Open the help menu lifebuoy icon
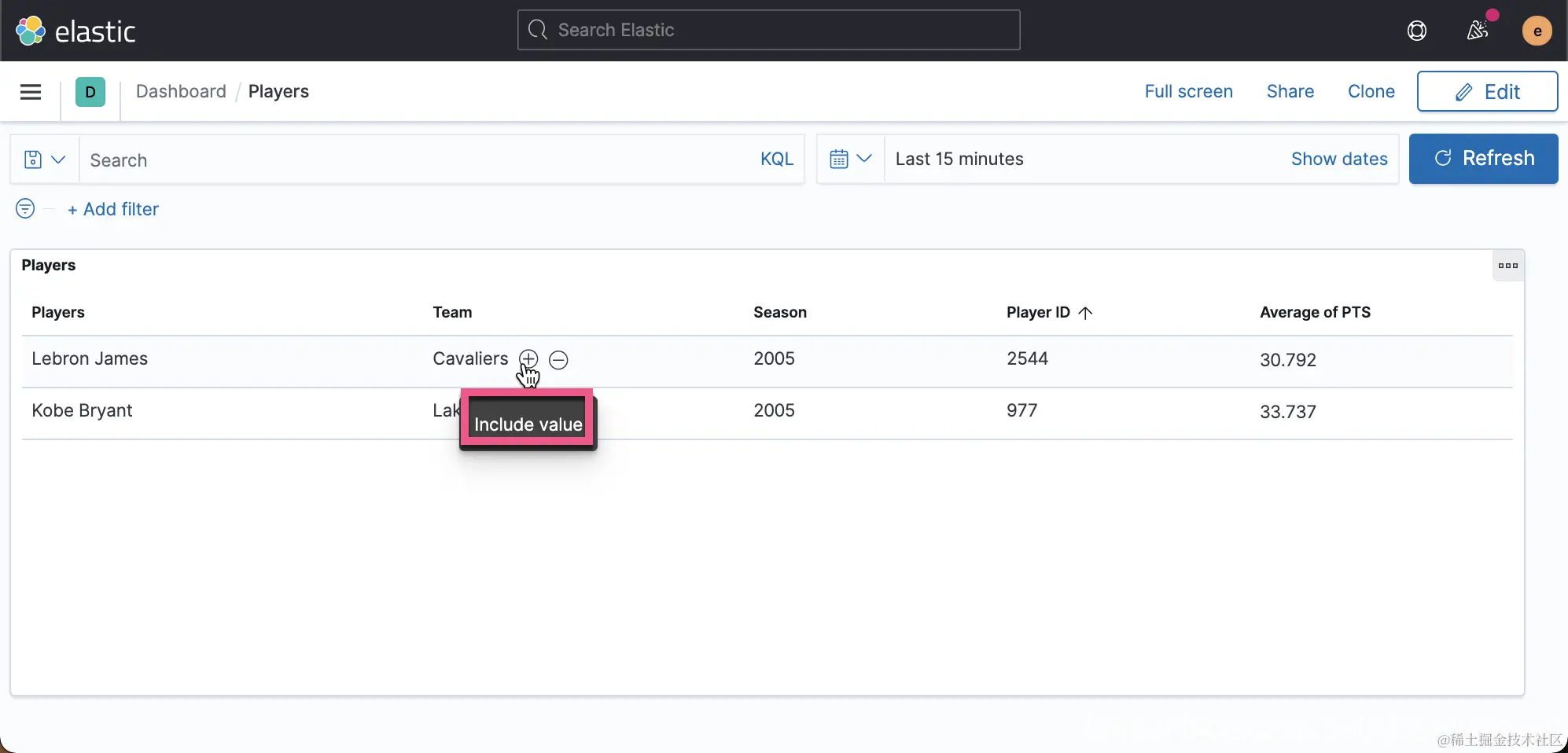1568x753 pixels. tap(1417, 31)
